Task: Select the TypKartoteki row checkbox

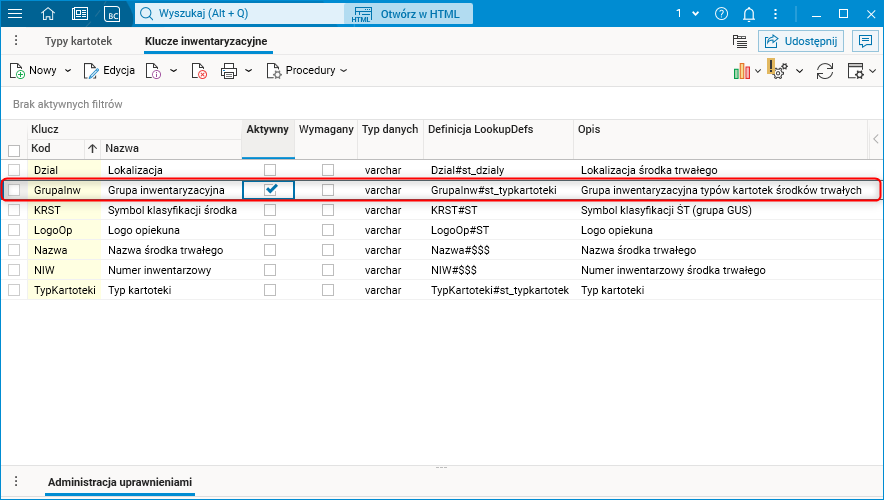Action: point(14,290)
